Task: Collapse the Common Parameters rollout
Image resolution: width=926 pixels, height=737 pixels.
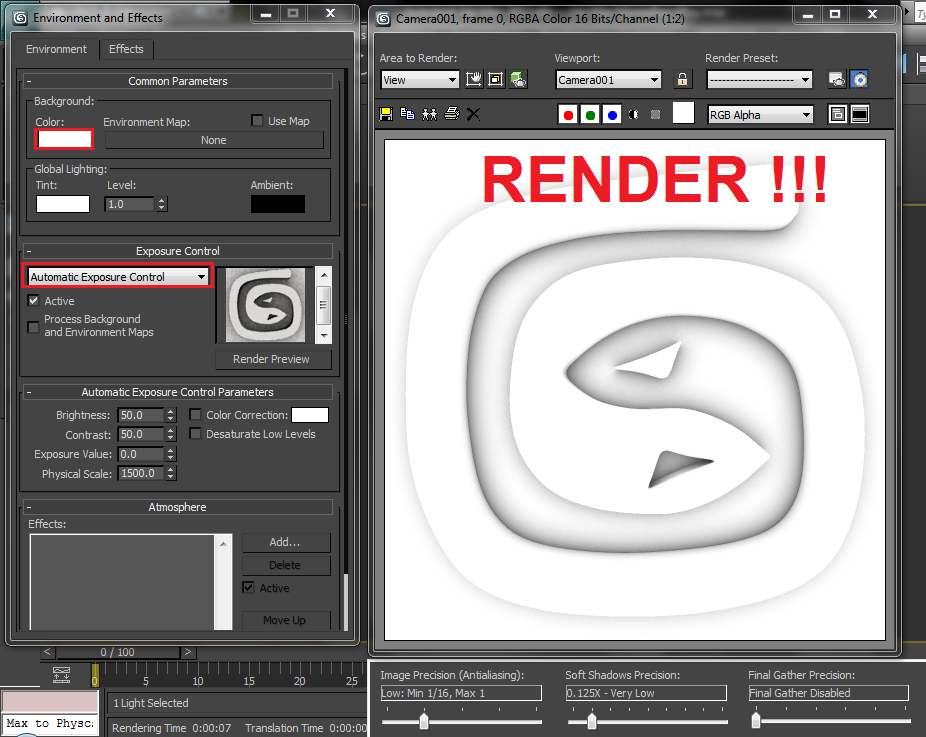Action: [x=178, y=81]
